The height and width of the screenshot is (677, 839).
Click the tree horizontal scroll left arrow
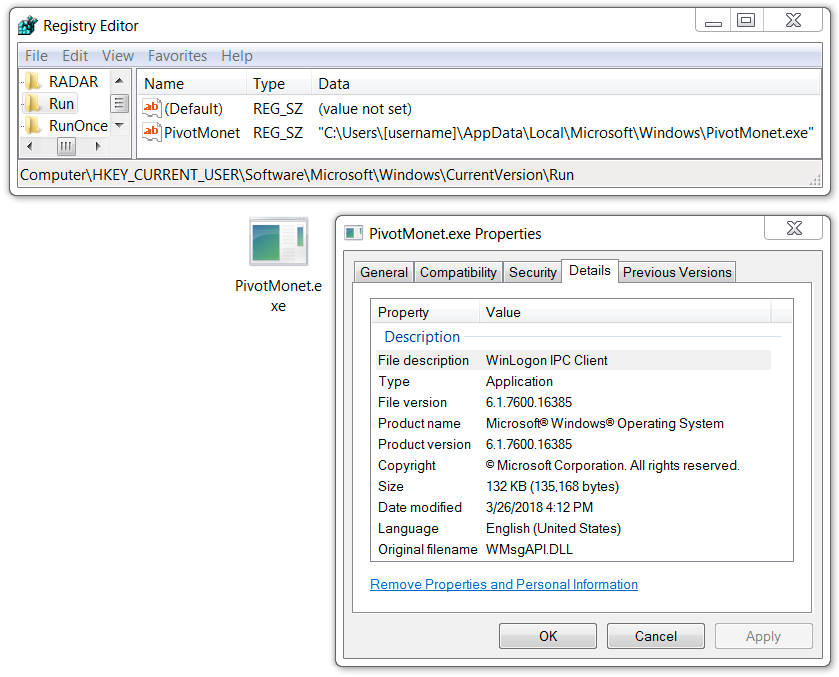click(30, 146)
